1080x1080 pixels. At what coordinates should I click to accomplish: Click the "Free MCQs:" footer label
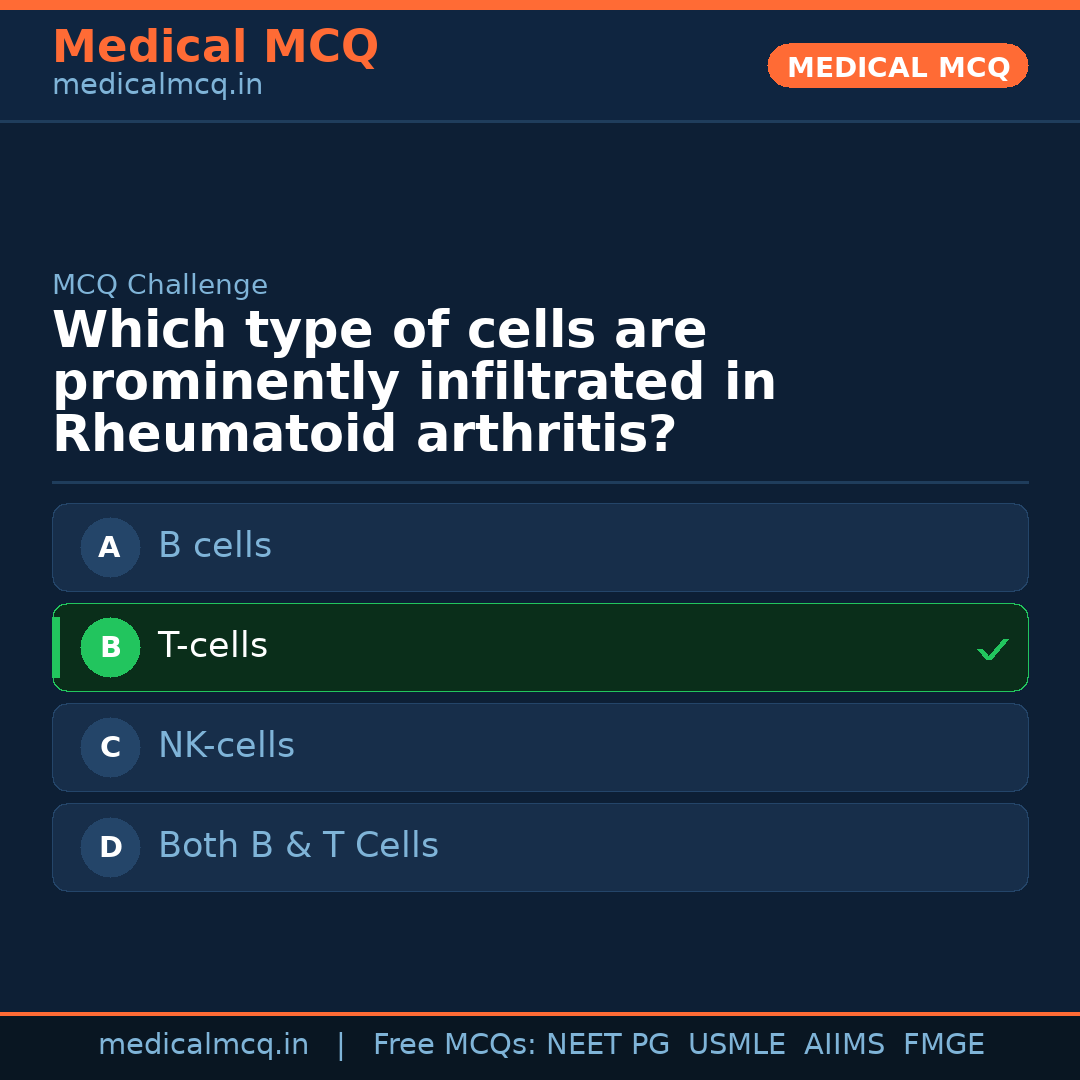[455, 1045]
